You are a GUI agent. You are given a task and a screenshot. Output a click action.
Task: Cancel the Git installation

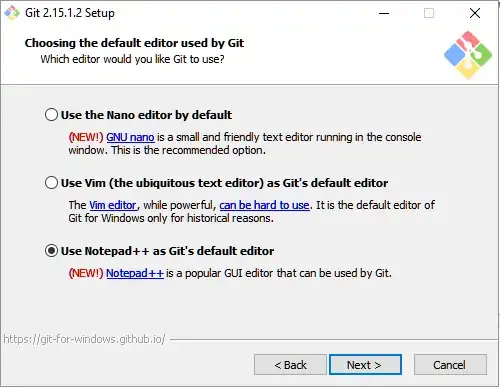[x=450, y=365]
